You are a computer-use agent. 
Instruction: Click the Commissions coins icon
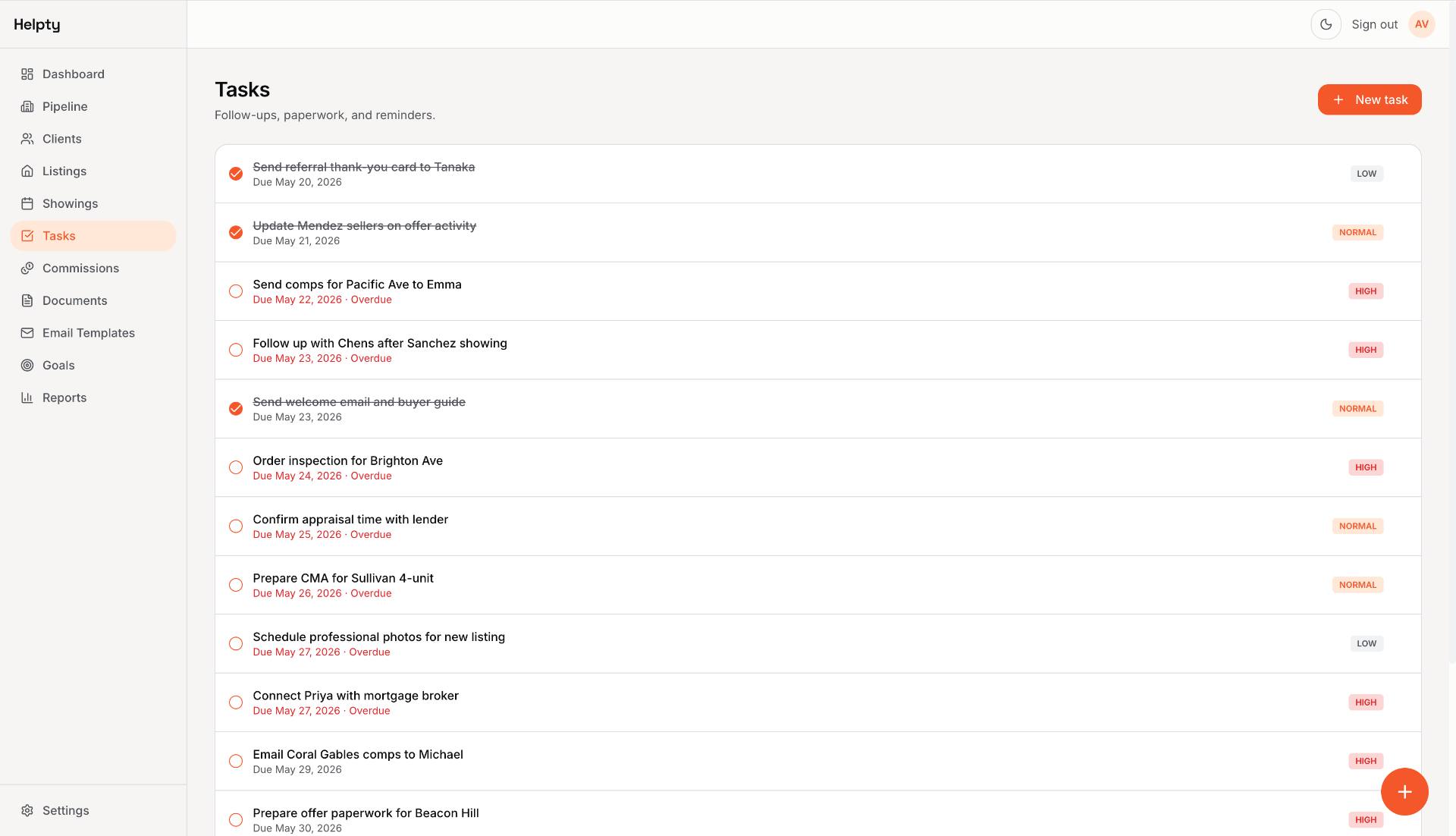[x=27, y=269]
